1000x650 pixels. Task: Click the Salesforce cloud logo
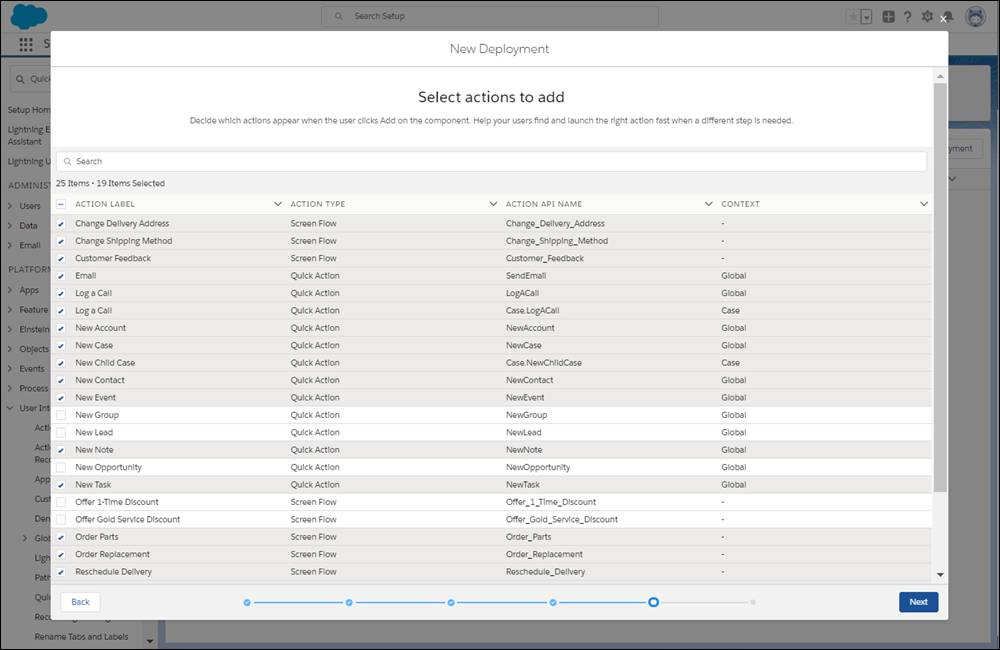29,16
